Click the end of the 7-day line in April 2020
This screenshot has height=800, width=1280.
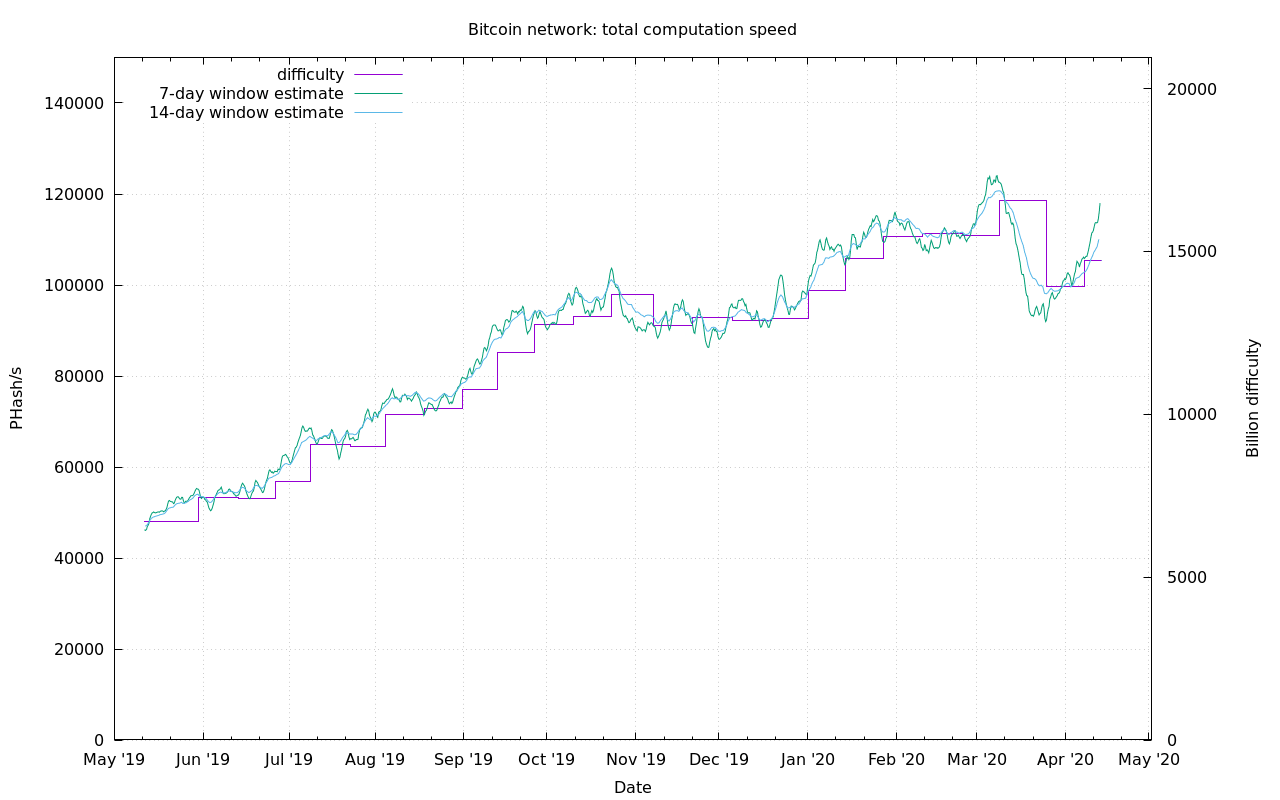point(1100,204)
